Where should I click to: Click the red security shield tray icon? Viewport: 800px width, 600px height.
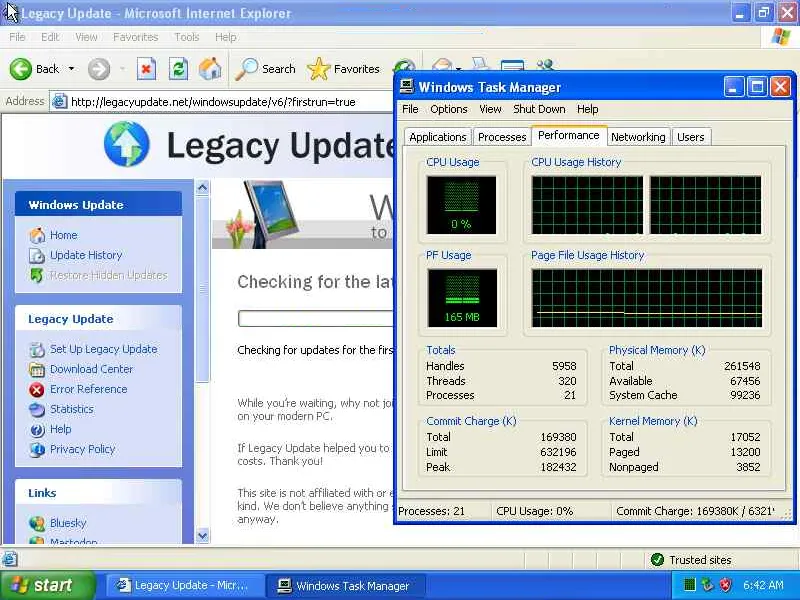coord(725,585)
